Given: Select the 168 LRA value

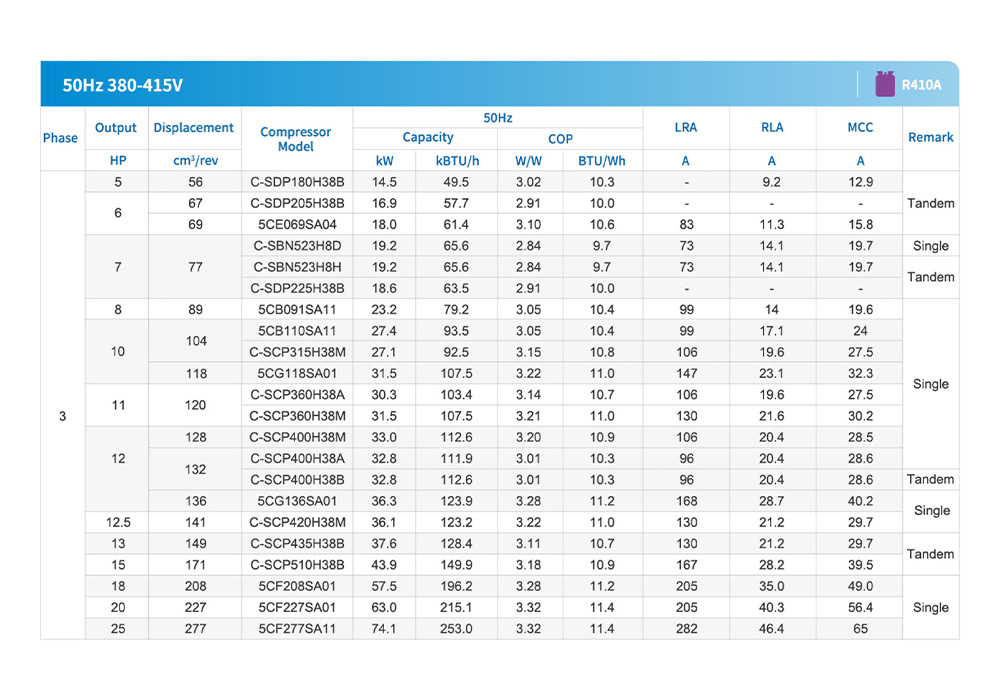Looking at the screenshot, I should point(686,501).
